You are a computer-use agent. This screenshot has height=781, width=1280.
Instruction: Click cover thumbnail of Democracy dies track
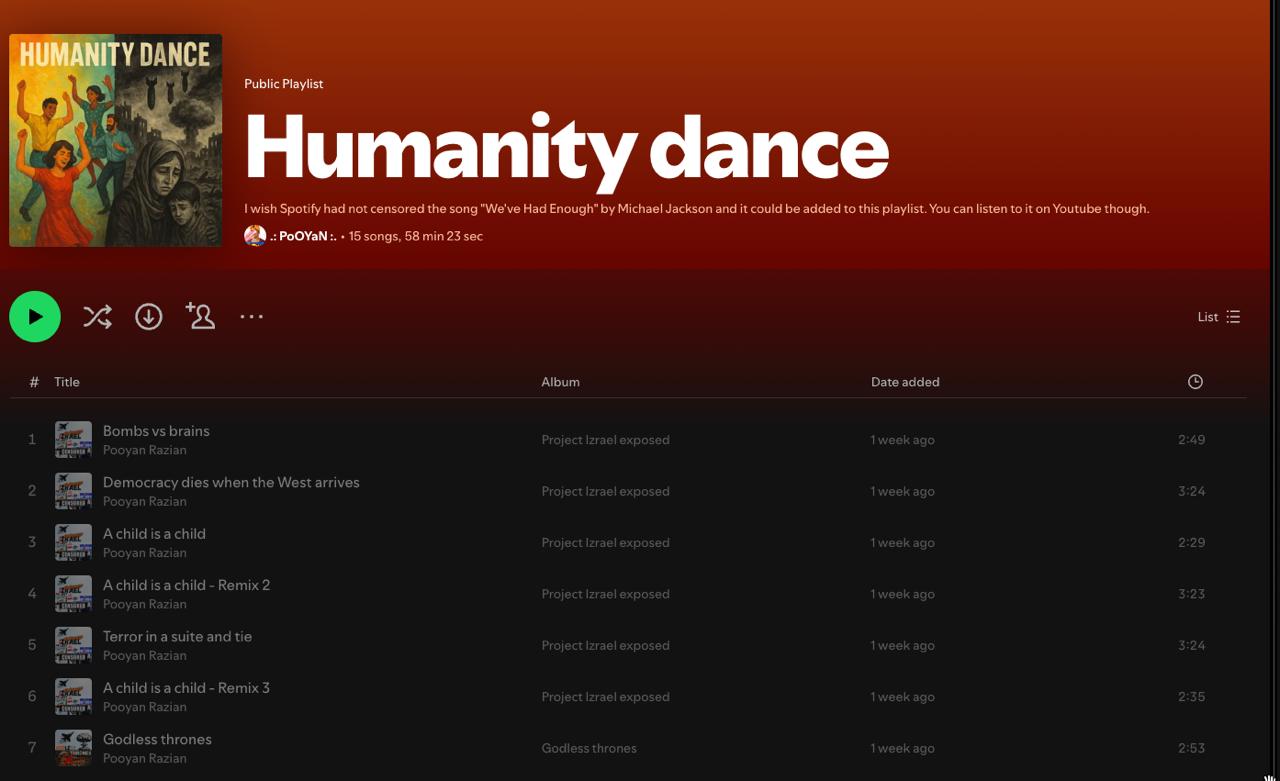pos(73,491)
